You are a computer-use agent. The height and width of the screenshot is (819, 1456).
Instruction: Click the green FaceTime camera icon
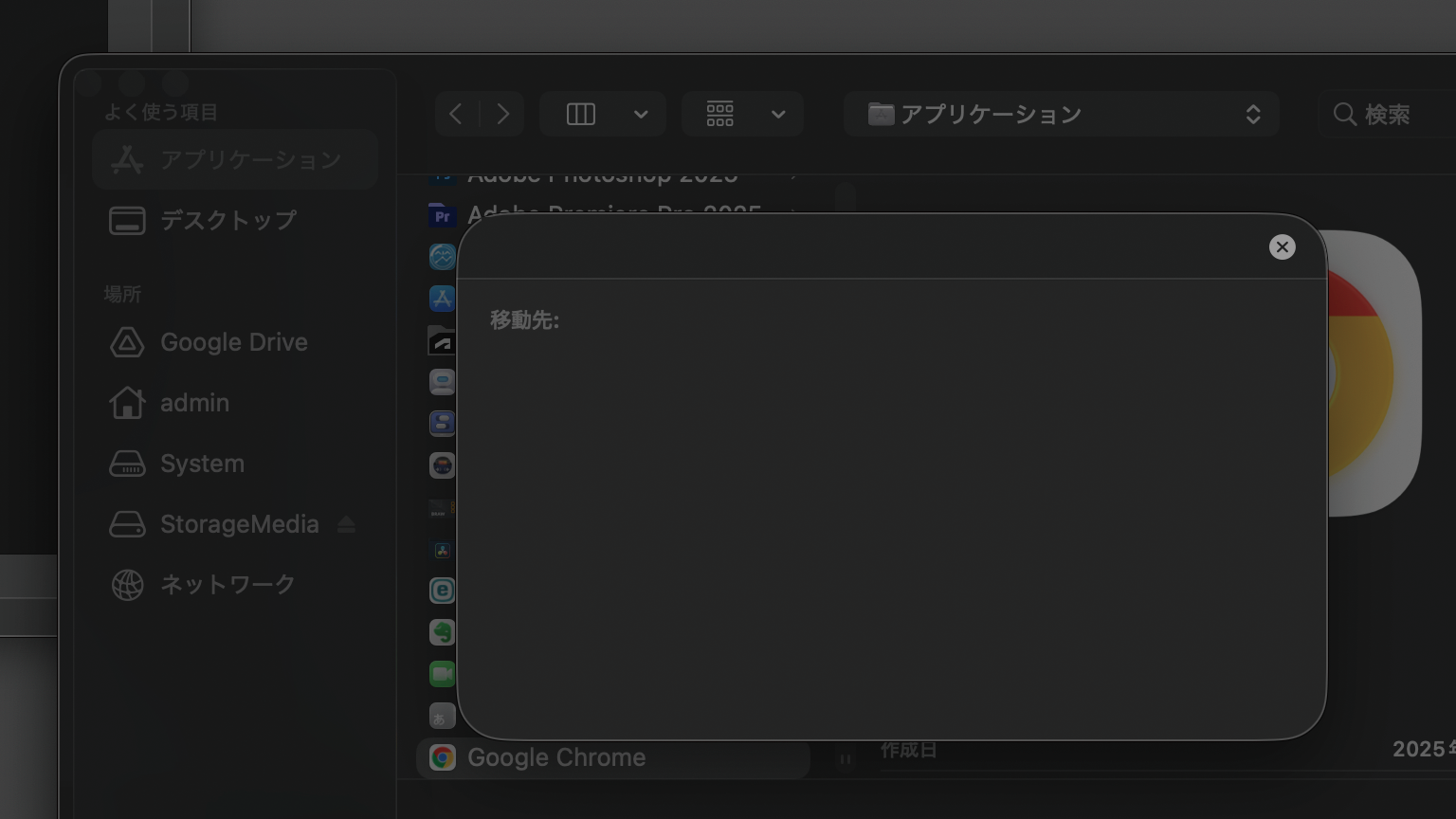point(442,674)
